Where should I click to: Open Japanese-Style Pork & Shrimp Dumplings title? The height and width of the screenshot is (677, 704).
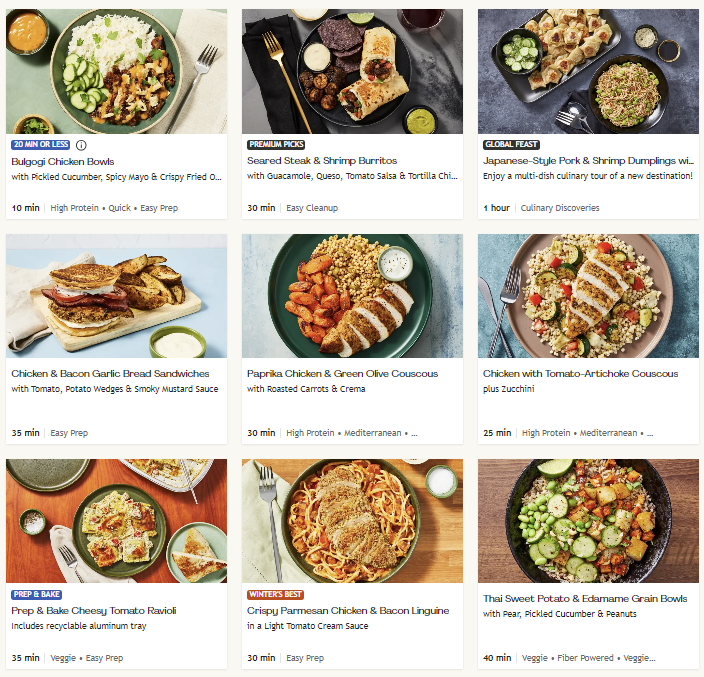click(x=588, y=160)
